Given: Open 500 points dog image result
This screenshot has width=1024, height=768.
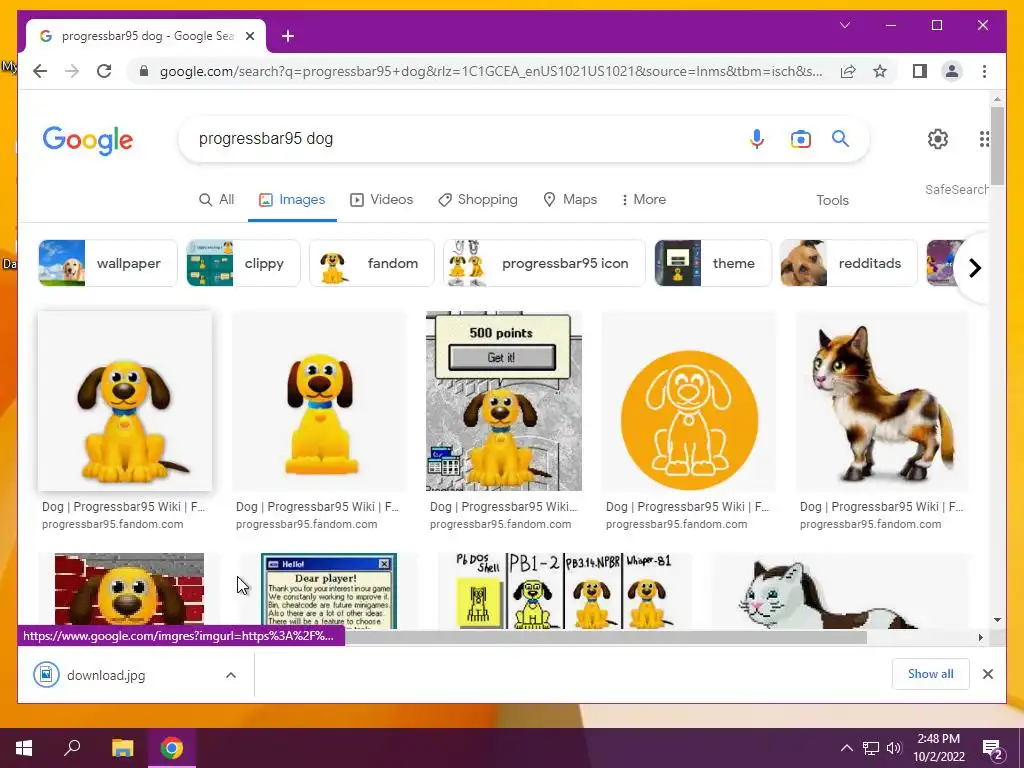Looking at the screenshot, I should [504, 401].
